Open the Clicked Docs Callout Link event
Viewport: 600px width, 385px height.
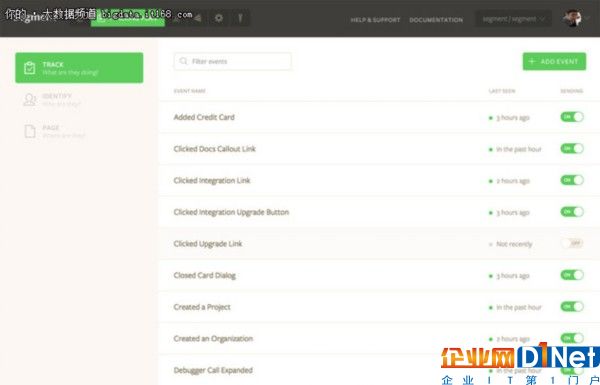click(x=215, y=149)
